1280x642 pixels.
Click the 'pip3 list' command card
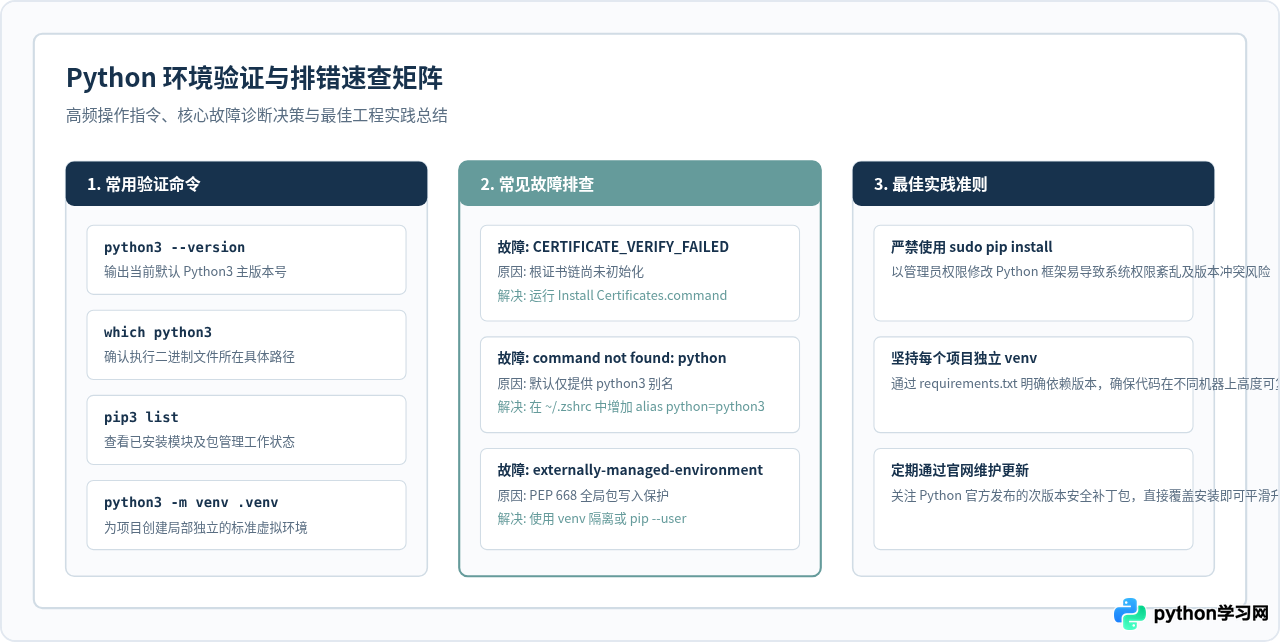coord(246,430)
